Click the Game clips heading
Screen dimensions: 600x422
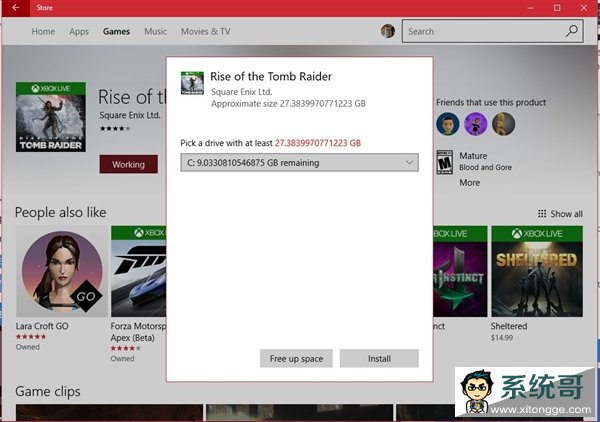pyautogui.click(x=48, y=391)
